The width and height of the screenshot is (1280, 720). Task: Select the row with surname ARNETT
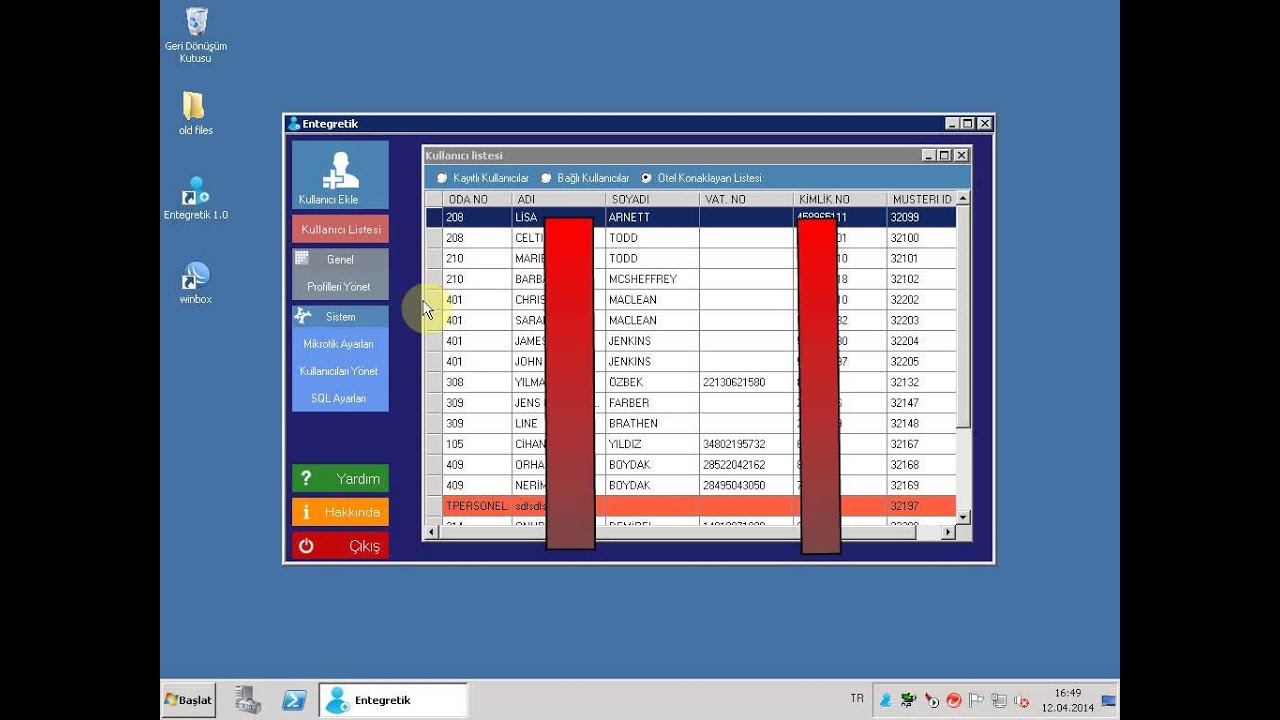pos(690,217)
